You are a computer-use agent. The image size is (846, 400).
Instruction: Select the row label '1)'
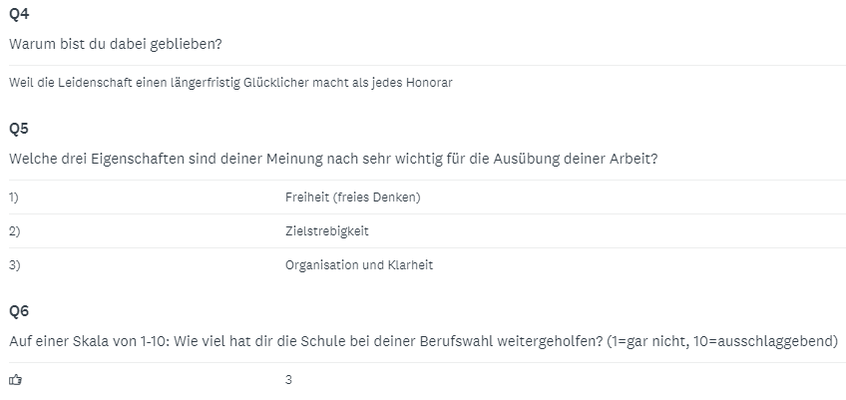point(14,198)
